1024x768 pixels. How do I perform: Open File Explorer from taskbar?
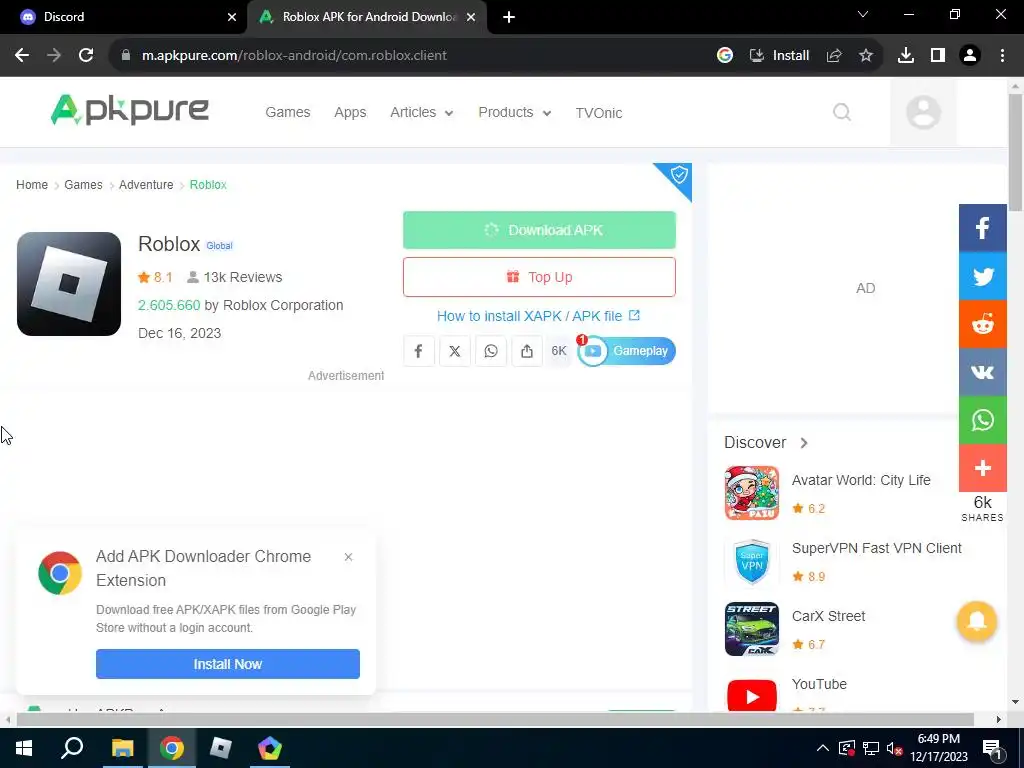(122, 748)
